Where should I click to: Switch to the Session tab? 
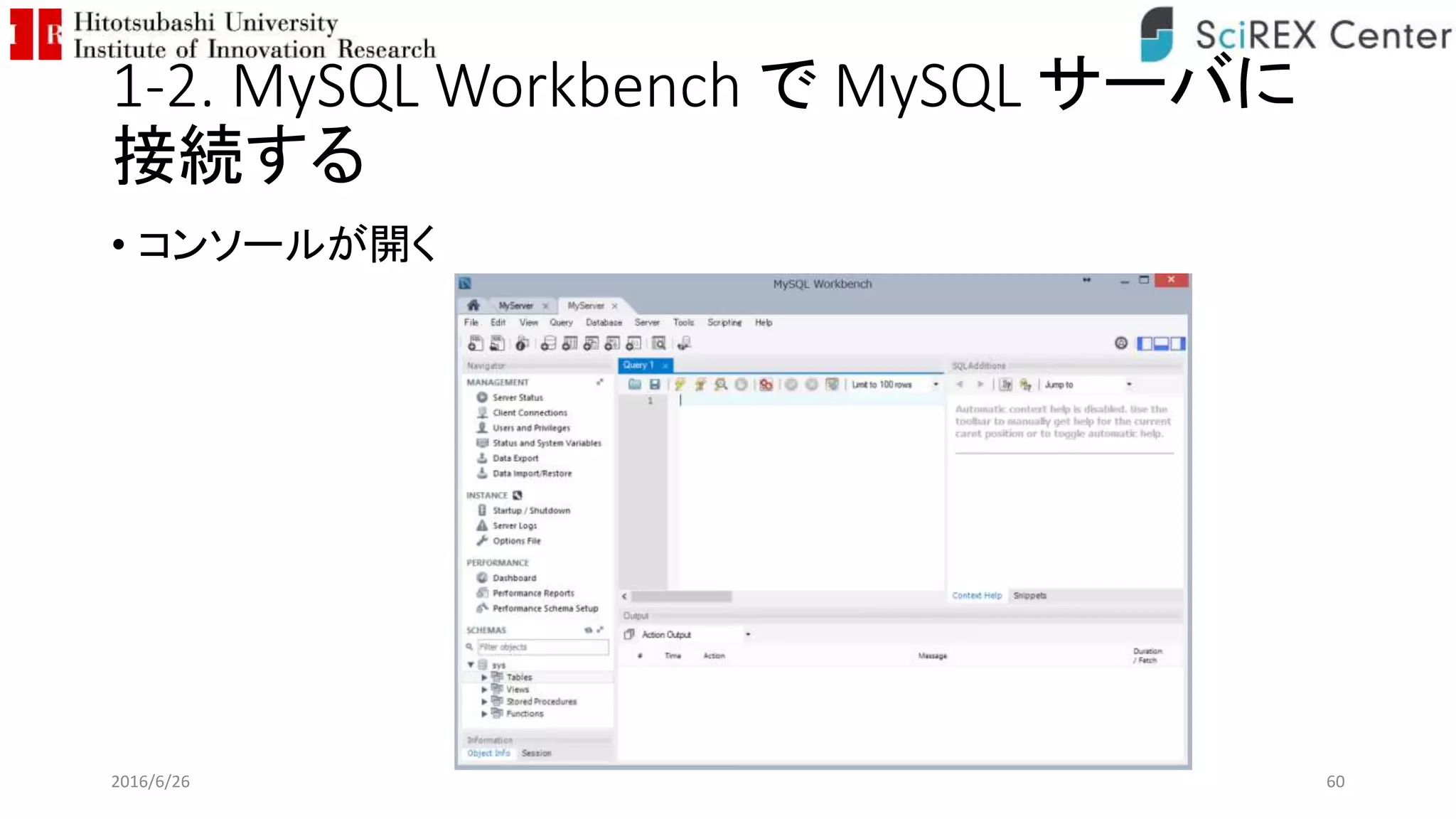pyautogui.click(x=536, y=753)
